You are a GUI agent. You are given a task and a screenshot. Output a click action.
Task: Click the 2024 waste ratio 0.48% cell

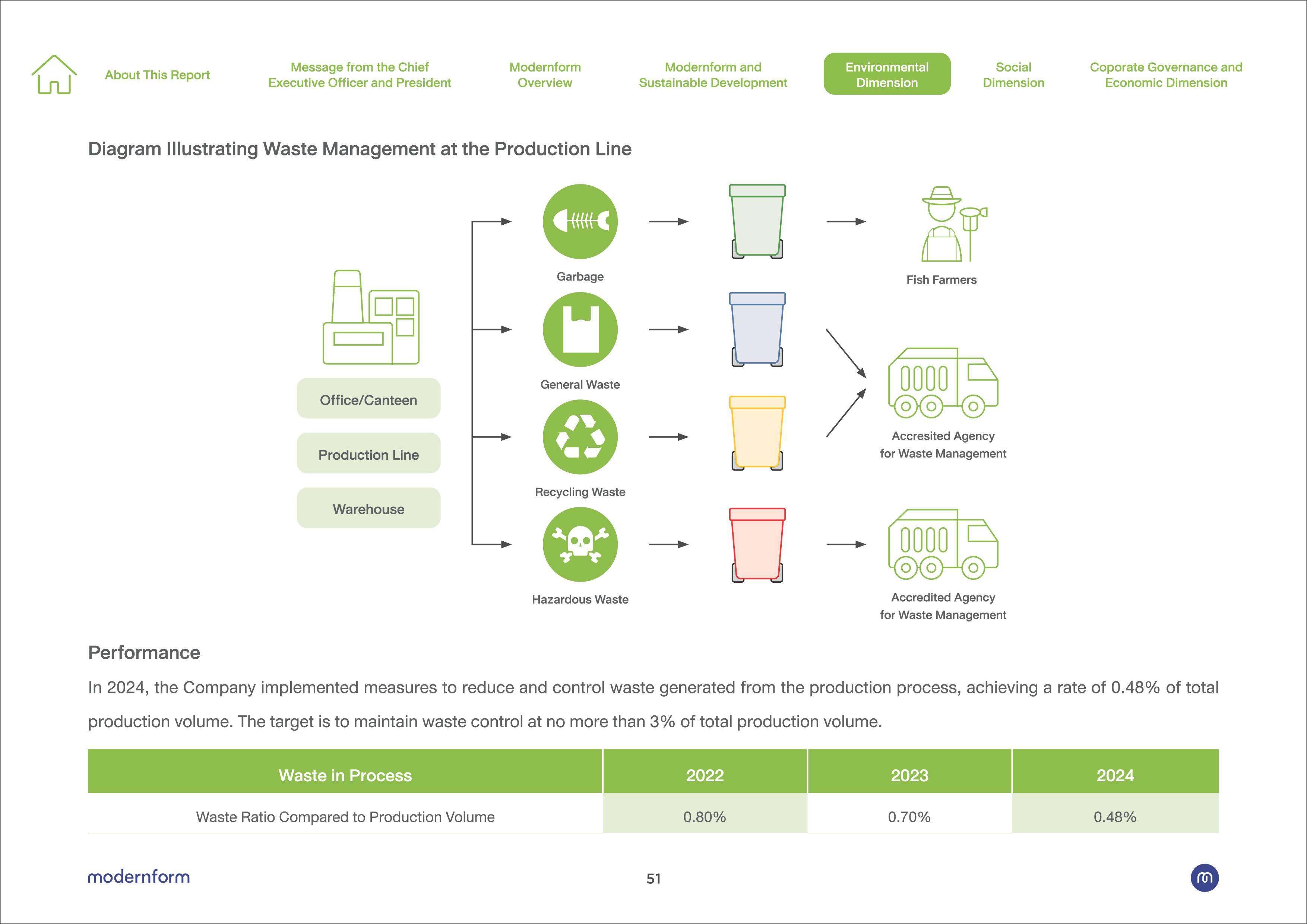[x=1115, y=816]
